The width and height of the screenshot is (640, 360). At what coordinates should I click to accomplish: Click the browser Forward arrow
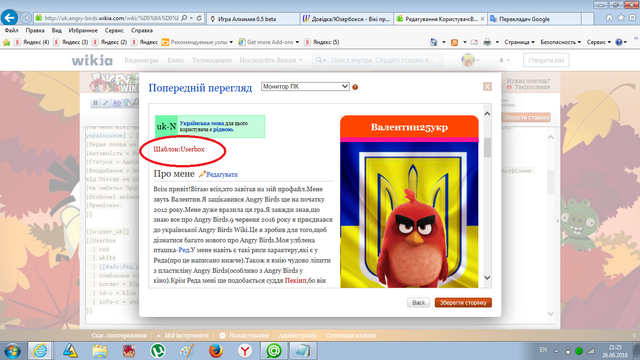click(25, 18)
